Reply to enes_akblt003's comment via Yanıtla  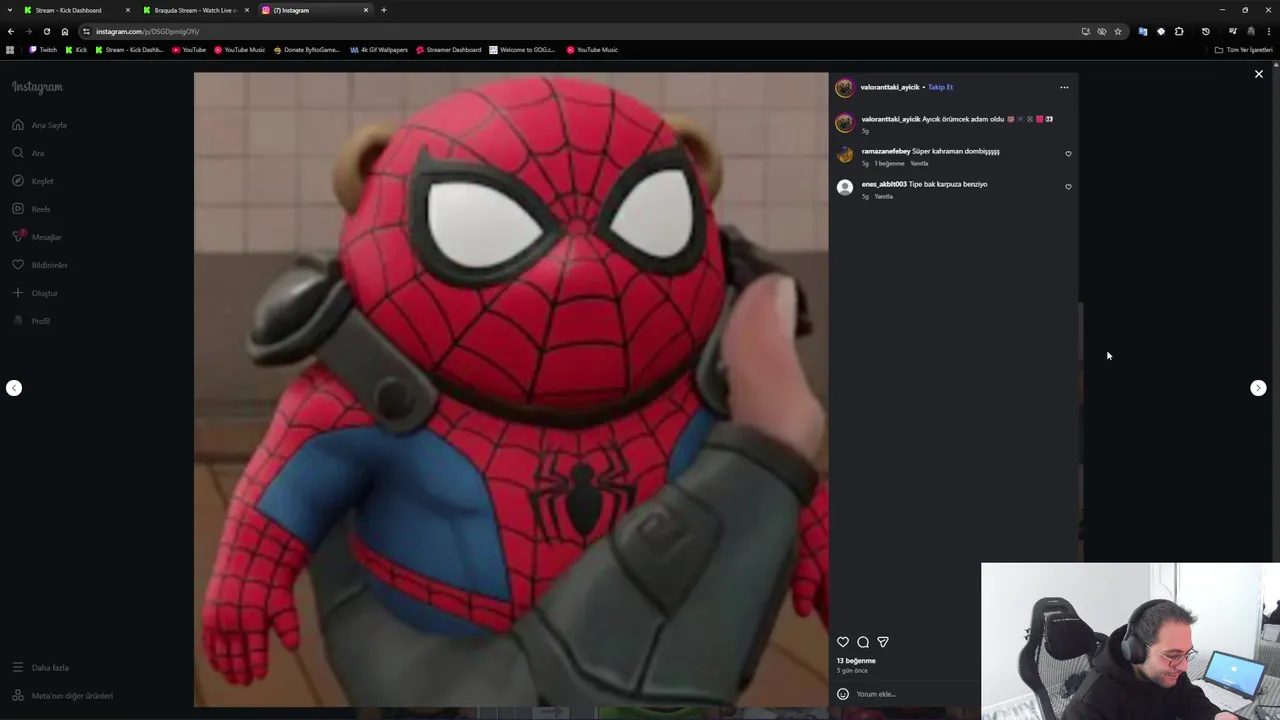(x=884, y=196)
